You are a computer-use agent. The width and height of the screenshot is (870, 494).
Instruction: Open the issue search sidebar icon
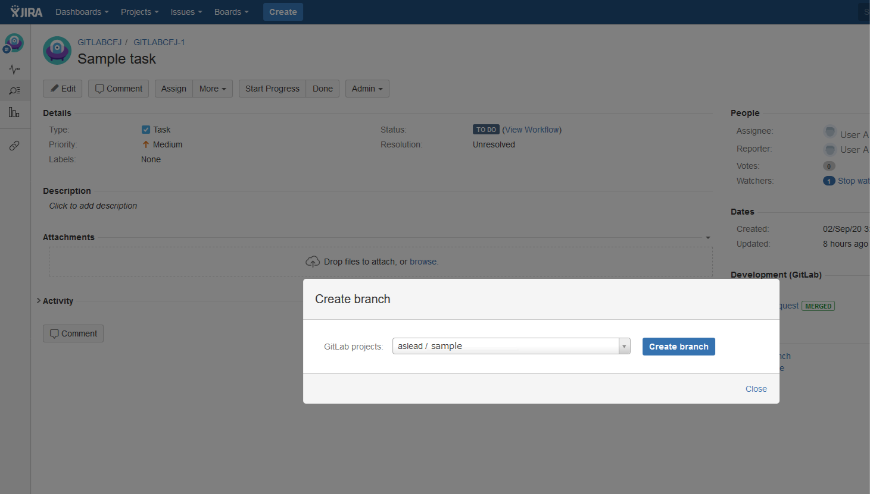click(x=14, y=90)
